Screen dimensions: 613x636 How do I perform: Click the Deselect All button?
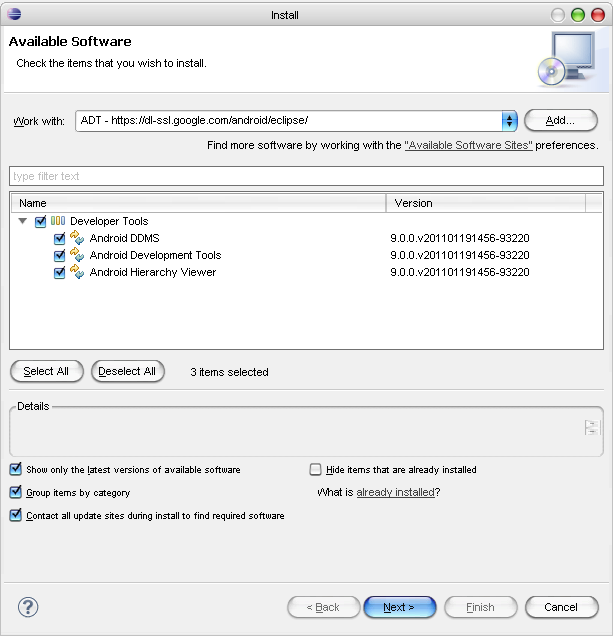click(x=127, y=371)
